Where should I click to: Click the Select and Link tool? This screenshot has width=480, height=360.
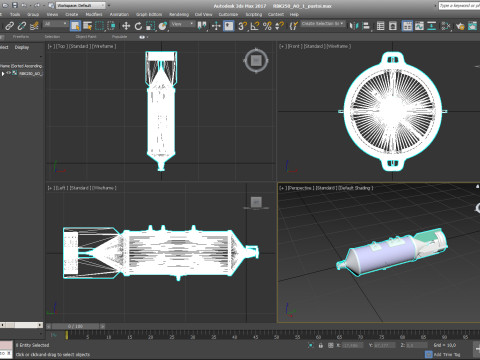9,26
